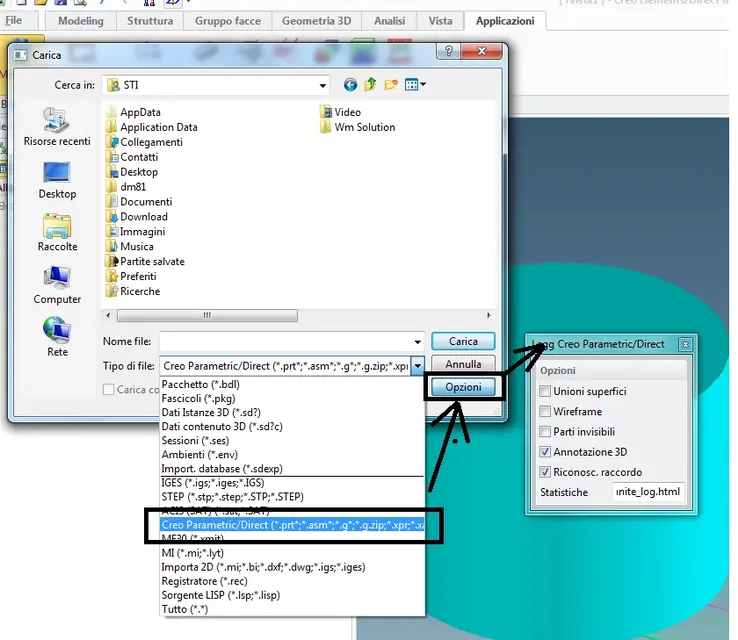The width and height of the screenshot is (738, 640).
Task: Select the Documenti folder
Action: click(x=140, y=202)
